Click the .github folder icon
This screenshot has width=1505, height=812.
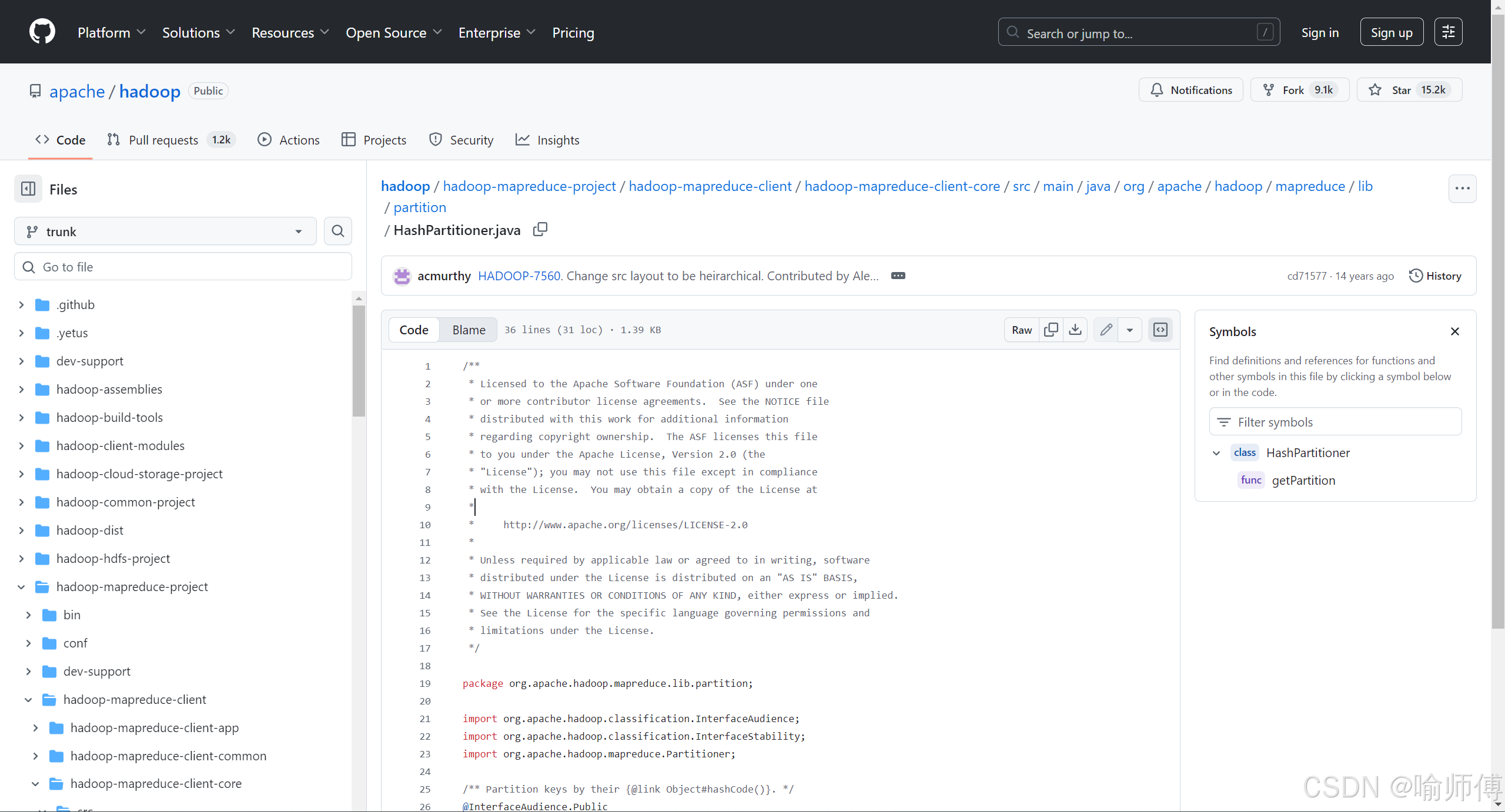click(x=42, y=304)
